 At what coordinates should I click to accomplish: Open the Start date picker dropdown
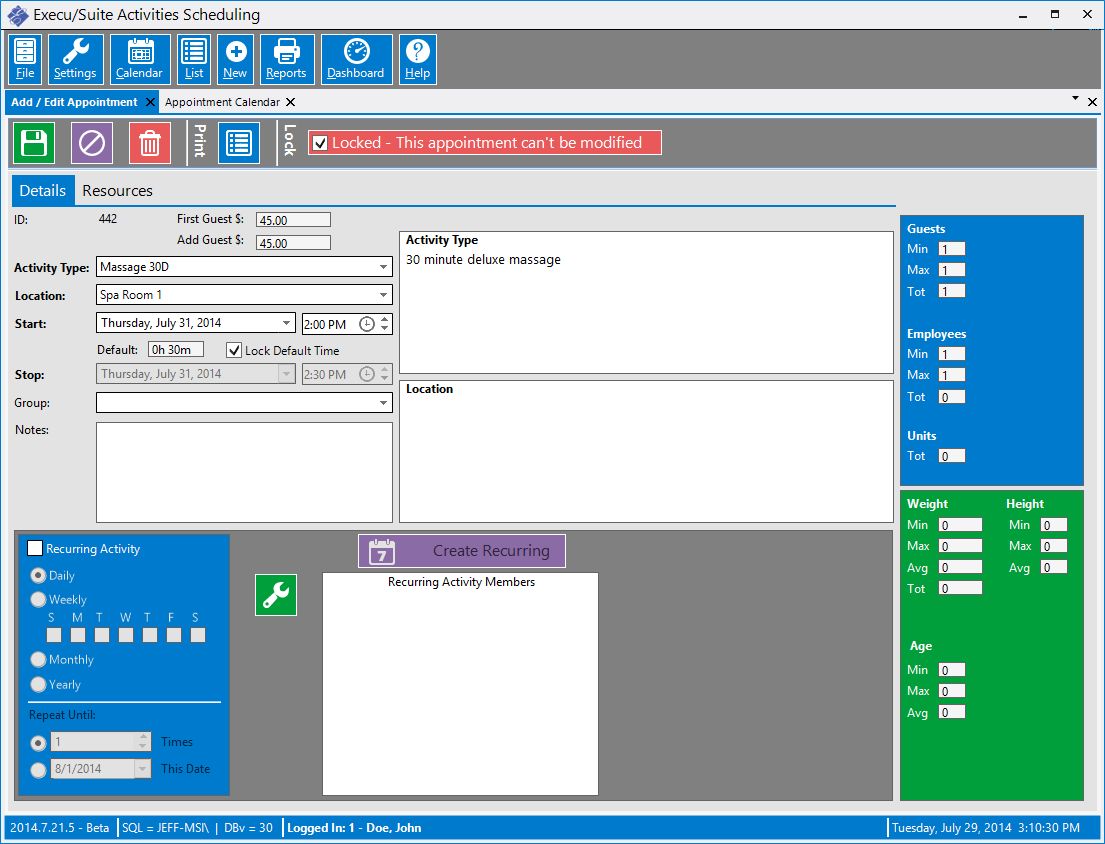286,323
